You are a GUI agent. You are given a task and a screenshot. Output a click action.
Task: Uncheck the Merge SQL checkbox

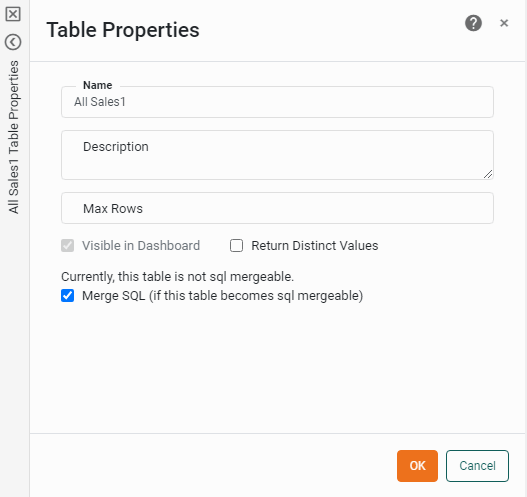[x=68, y=296]
